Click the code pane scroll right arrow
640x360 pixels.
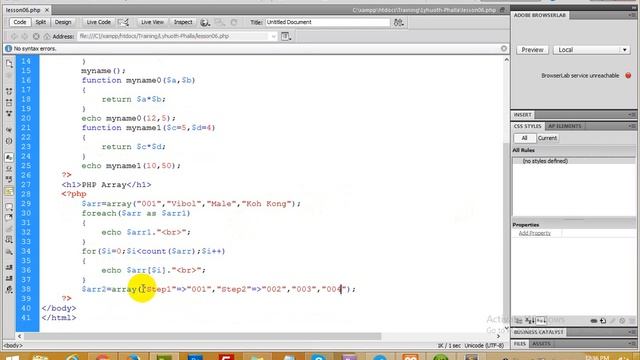pos(498,336)
